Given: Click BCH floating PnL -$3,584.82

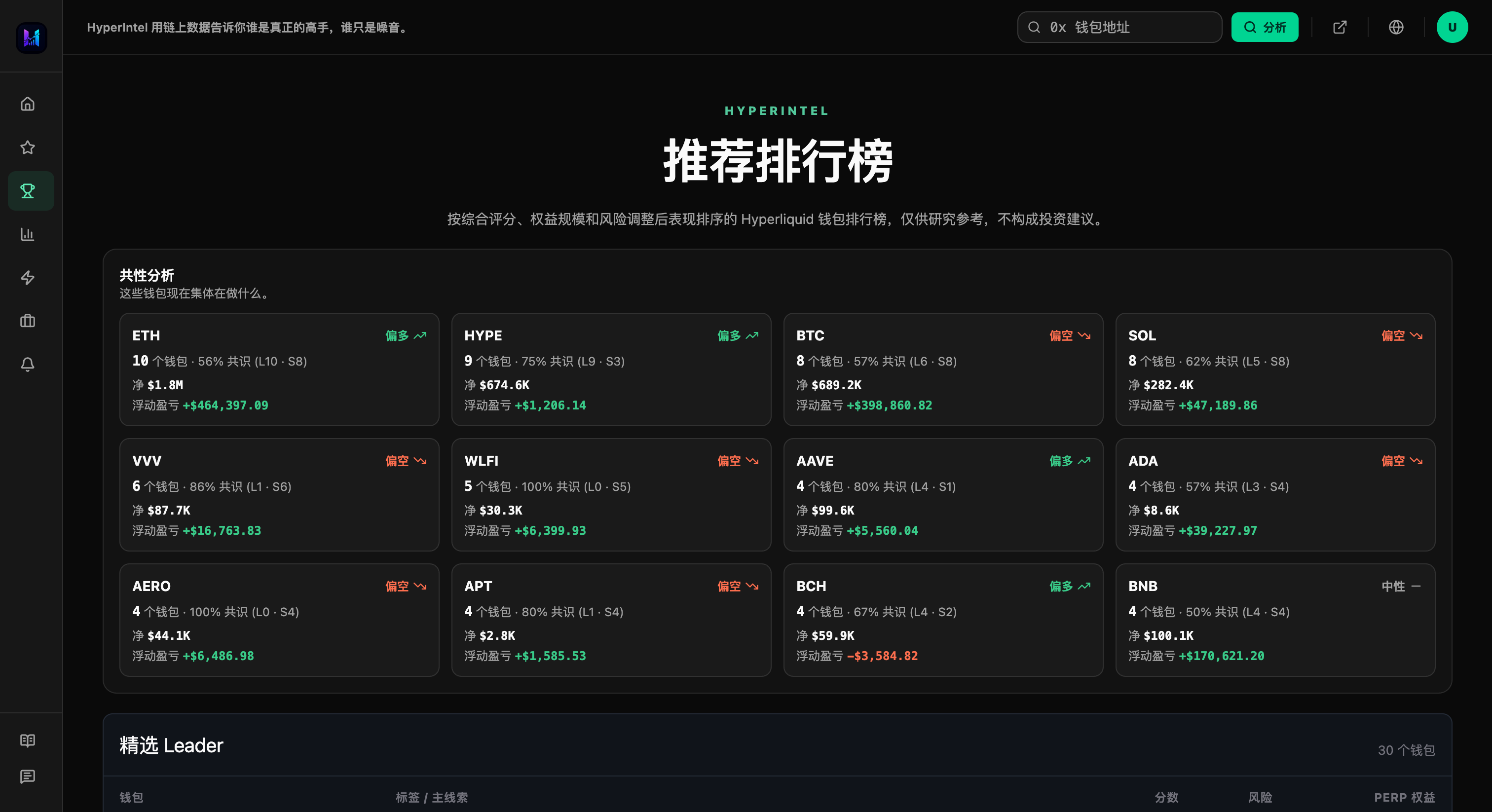Looking at the screenshot, I should tap(882, 656).
